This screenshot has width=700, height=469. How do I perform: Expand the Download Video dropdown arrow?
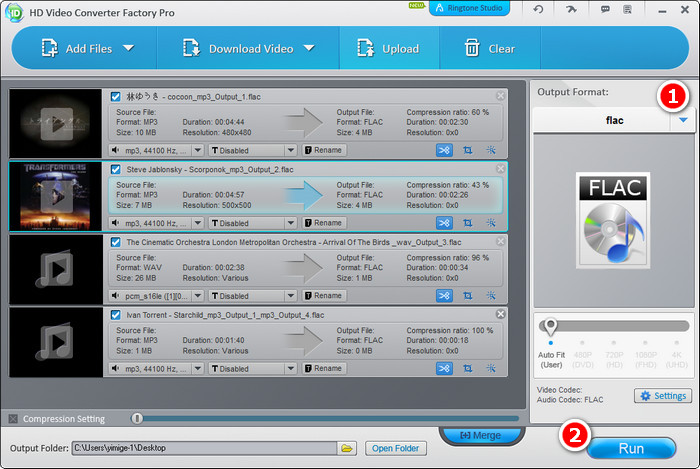(309, 48)
